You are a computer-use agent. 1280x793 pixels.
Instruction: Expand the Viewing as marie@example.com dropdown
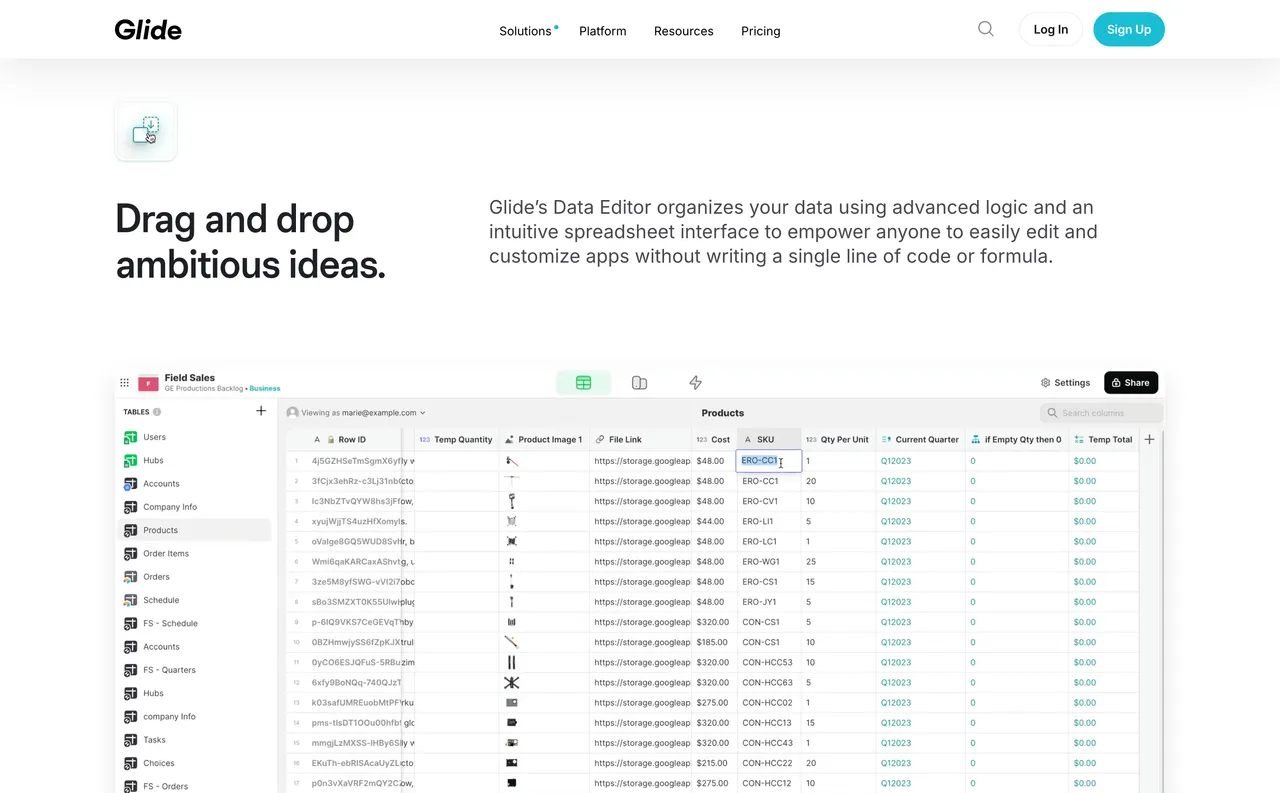point(356,412)
